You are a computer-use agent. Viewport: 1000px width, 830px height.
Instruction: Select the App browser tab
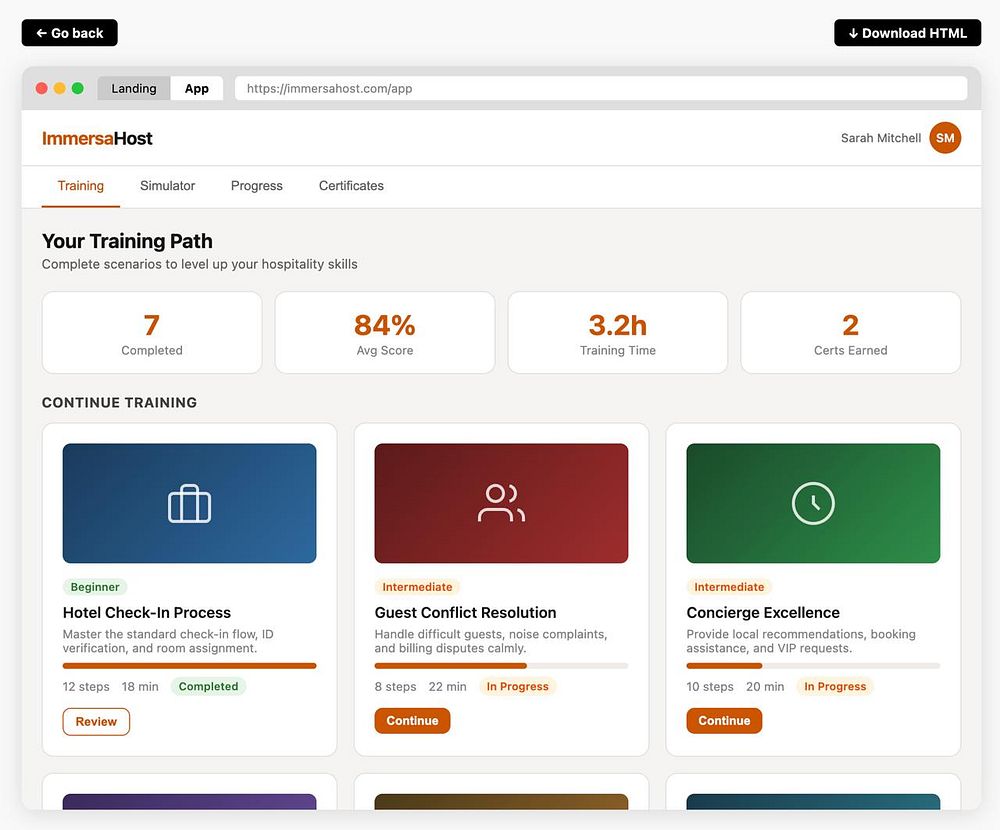(x=196, y=88)
